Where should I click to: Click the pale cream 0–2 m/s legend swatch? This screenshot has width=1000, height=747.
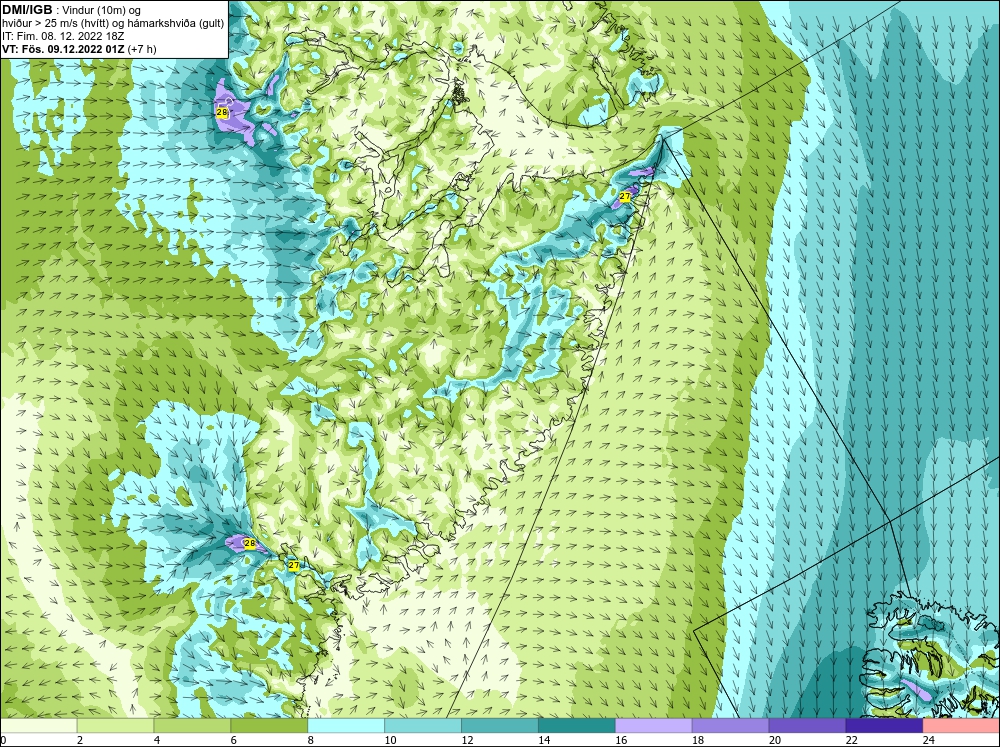coord(39,725)
